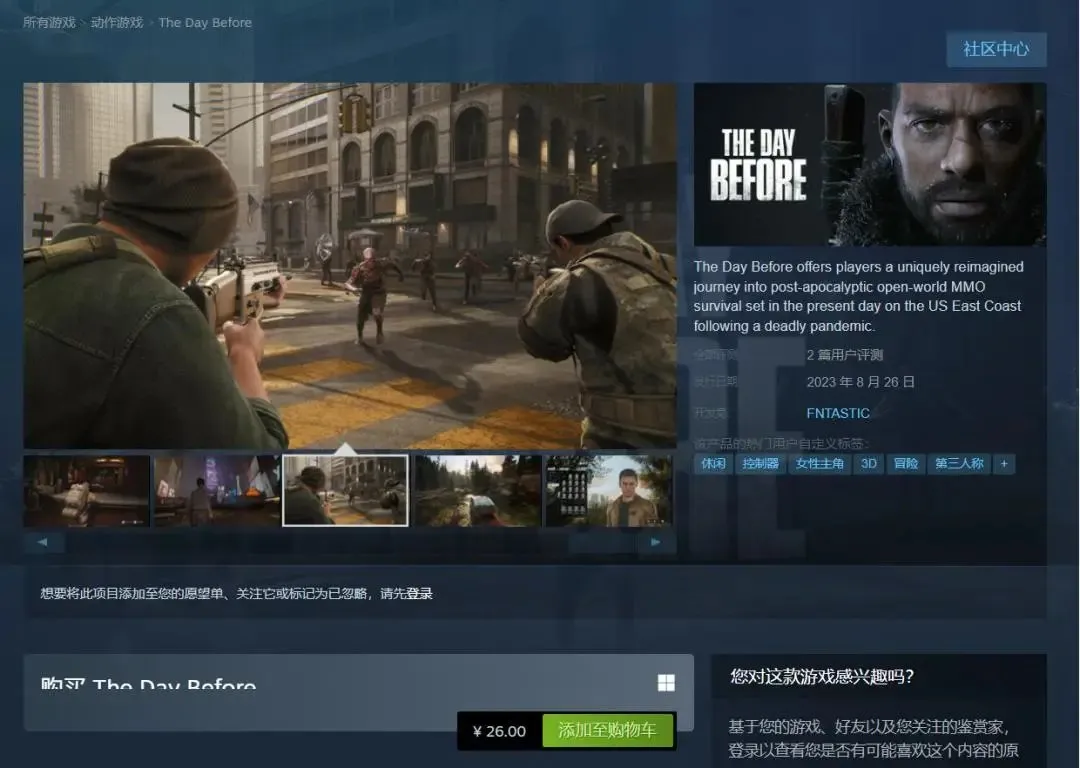Click the 休闲 tag

click(x=713, y=464)
